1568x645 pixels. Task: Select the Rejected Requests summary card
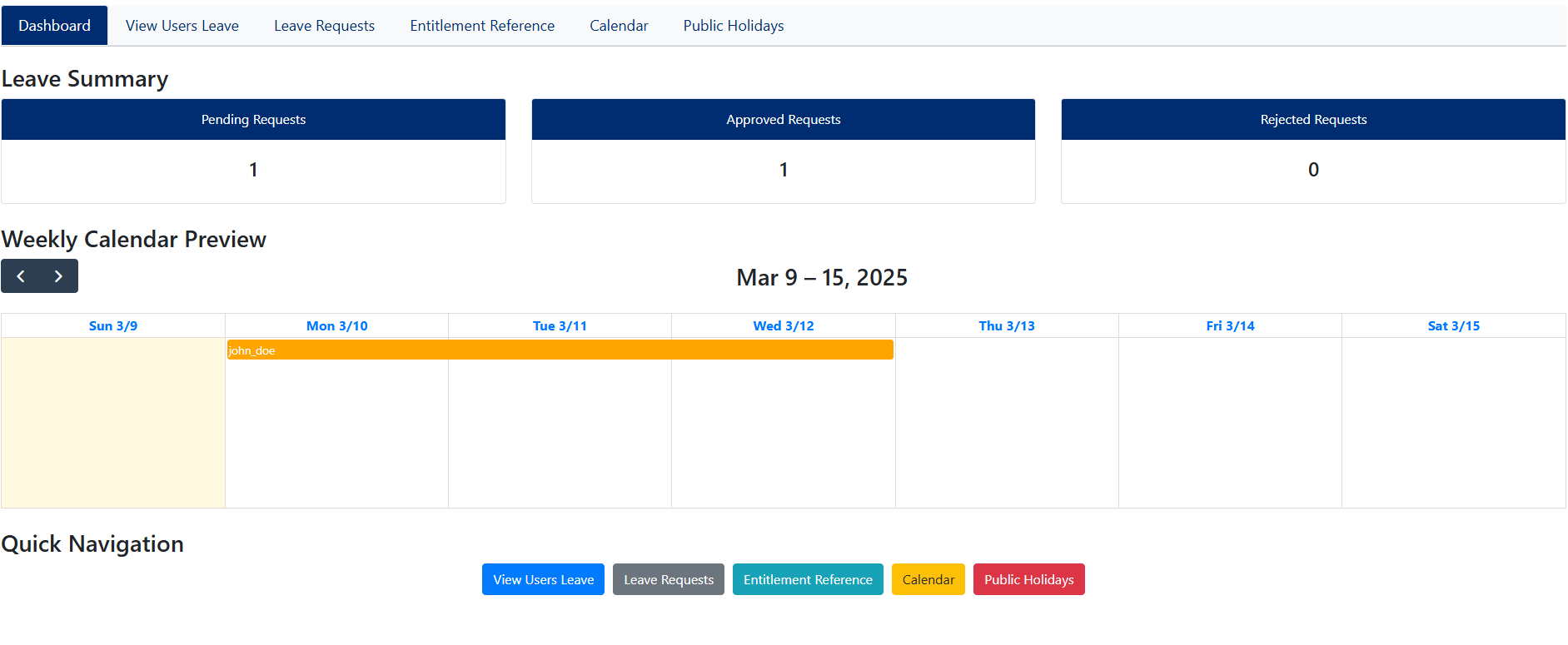pyautogui.click(x=1313, y=151)
